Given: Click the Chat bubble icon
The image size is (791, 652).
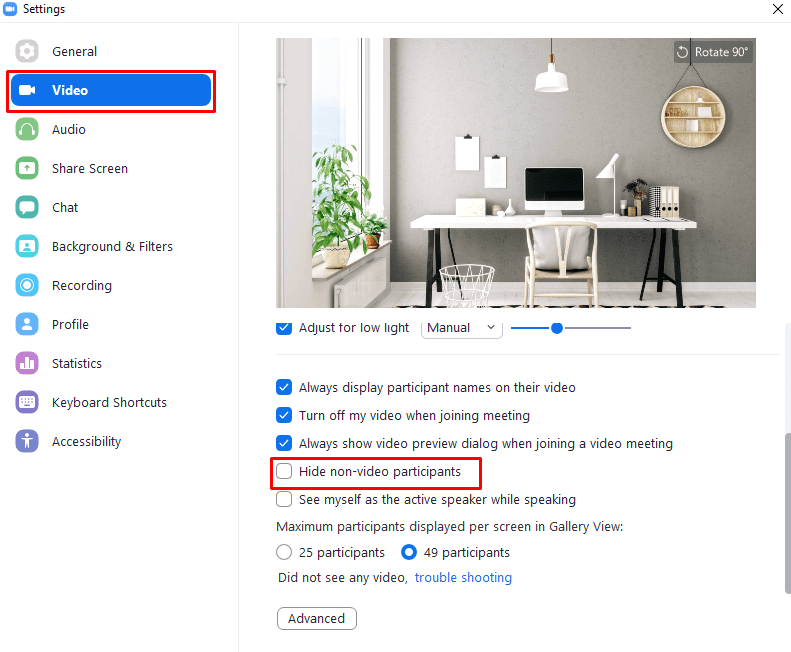Looking at the screenshot, I should tap(27, 207).
